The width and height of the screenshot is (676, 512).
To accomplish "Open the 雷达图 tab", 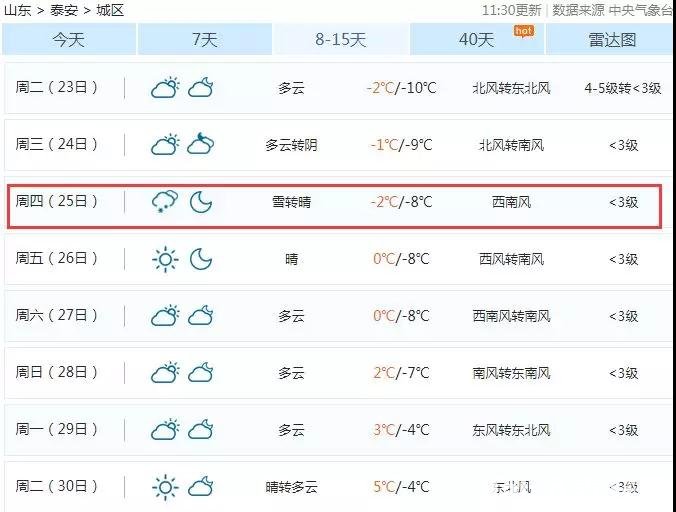I will point(612,40).
